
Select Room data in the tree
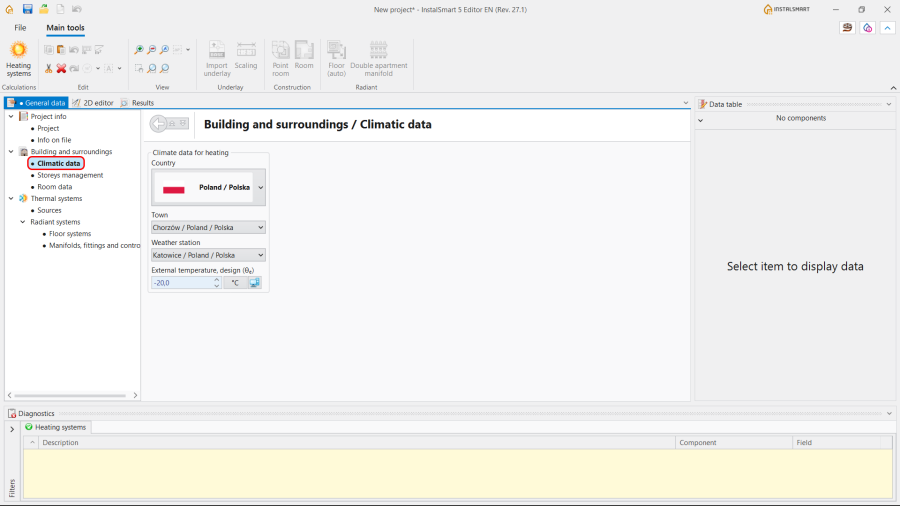point(55,187)
